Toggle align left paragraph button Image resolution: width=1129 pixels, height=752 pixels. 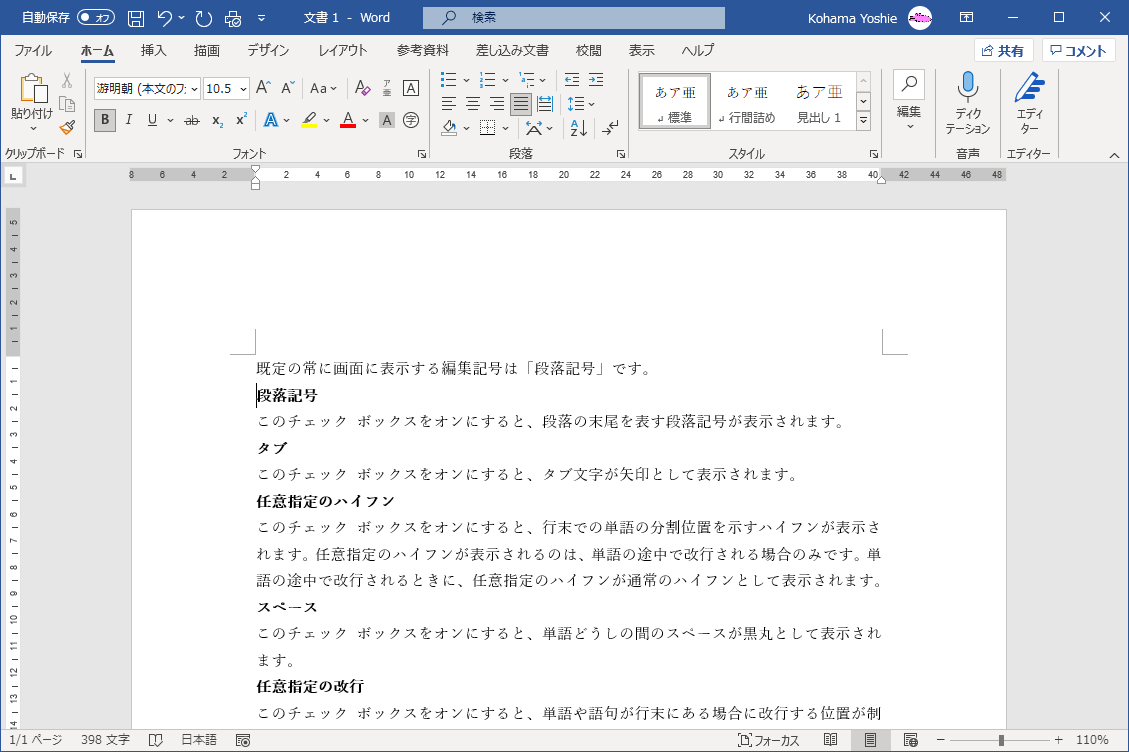click(x=449, y=104)
